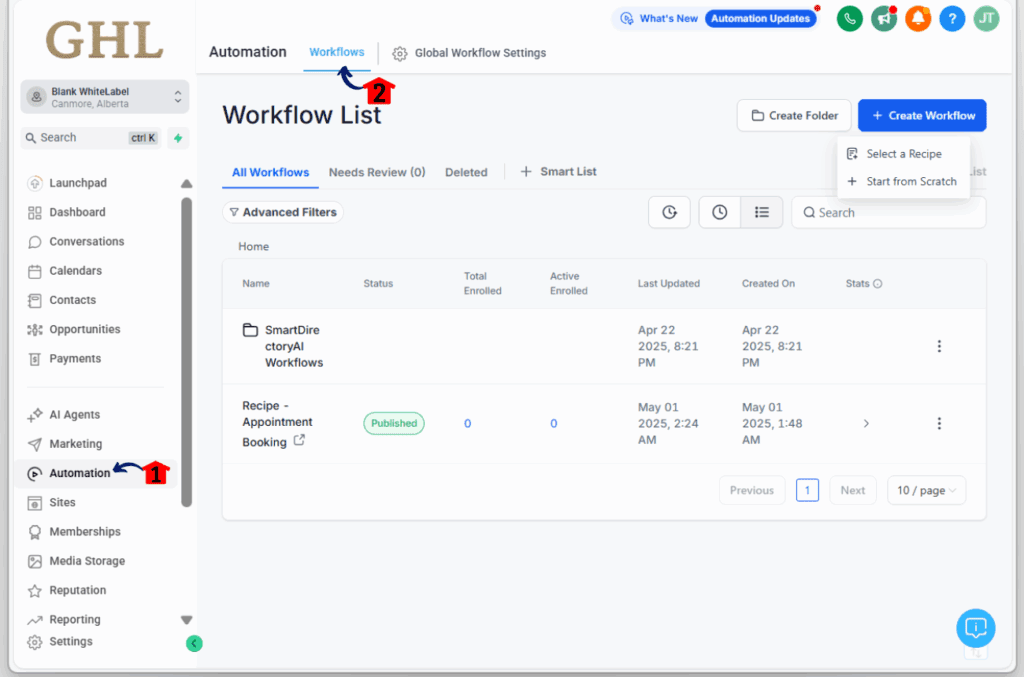Select the Deleted tab
The height and width of the screenshot is (677, 1024).
coord(466,172)
